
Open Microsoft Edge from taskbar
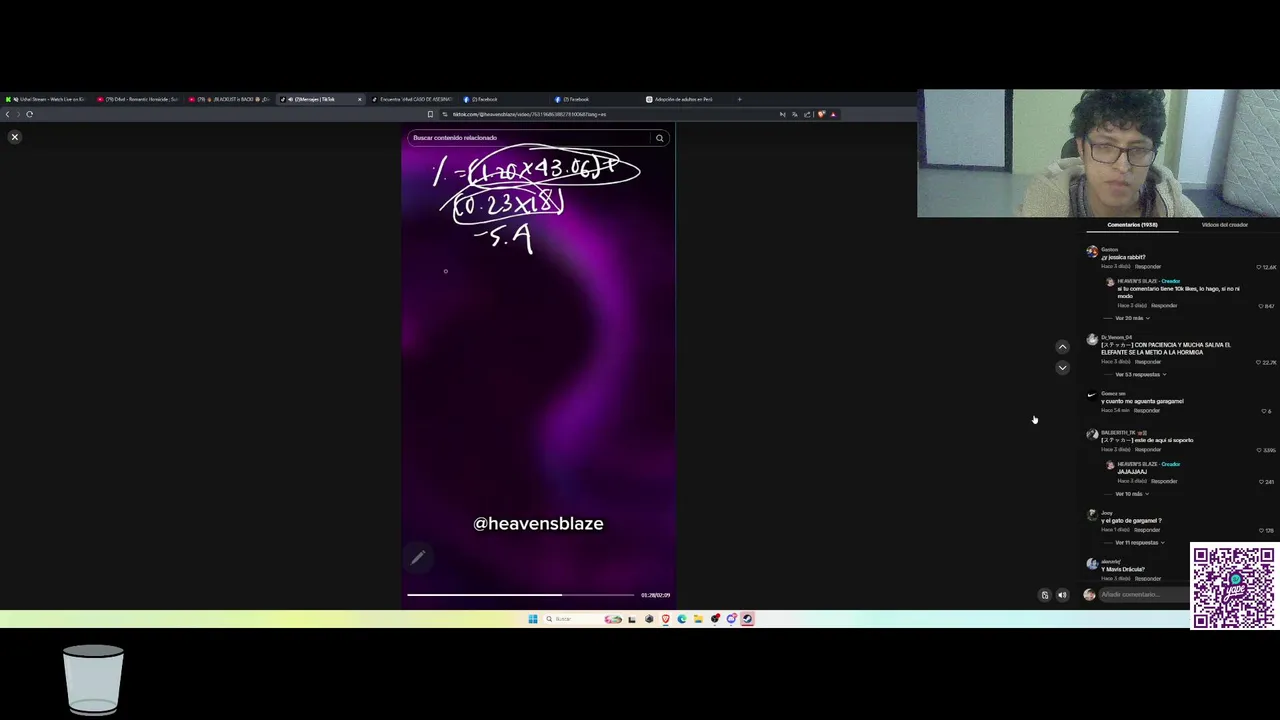[x=682, y=619]
